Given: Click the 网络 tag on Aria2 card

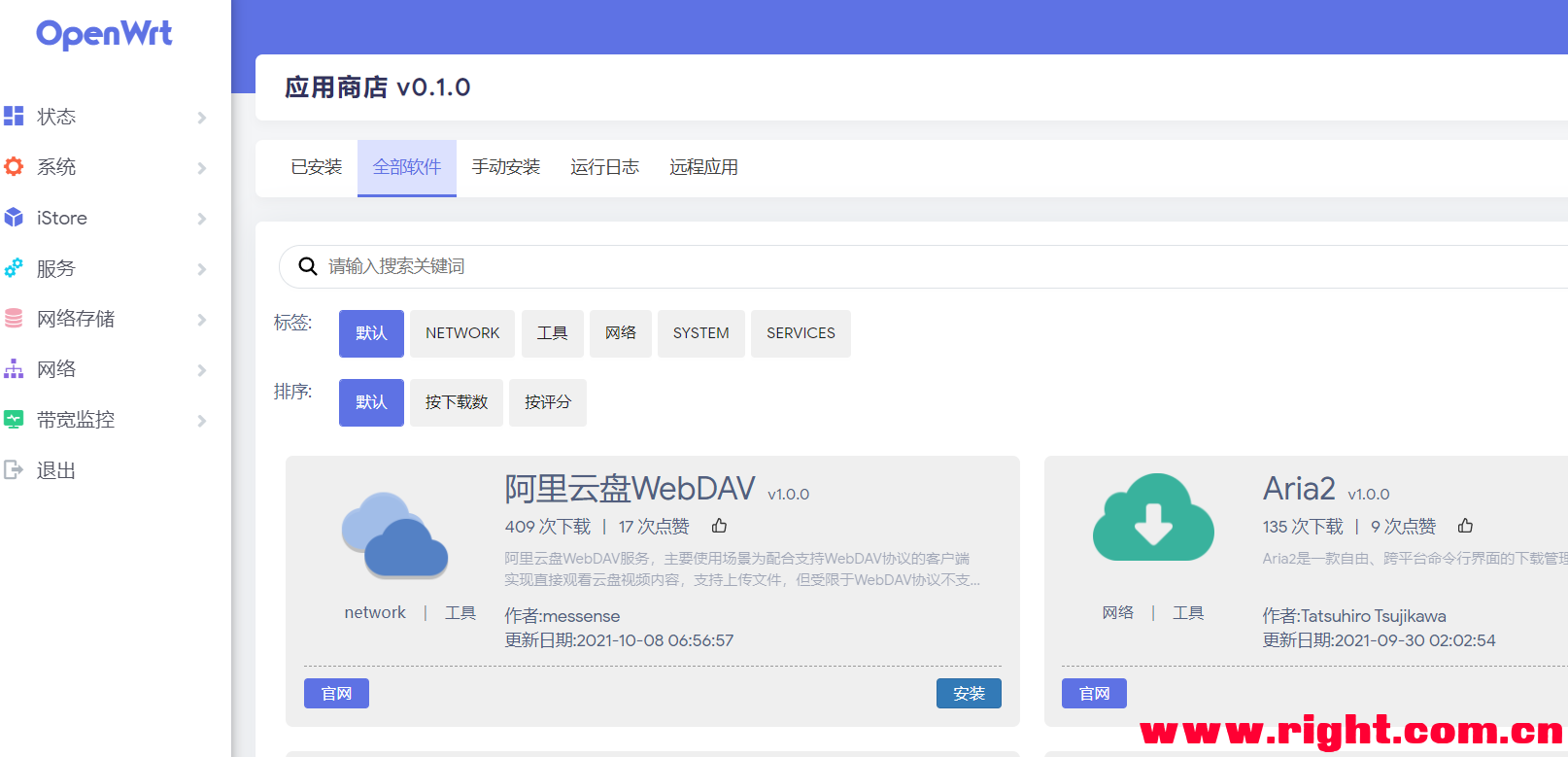Looking at the screenshot, I should [1118, 612].
